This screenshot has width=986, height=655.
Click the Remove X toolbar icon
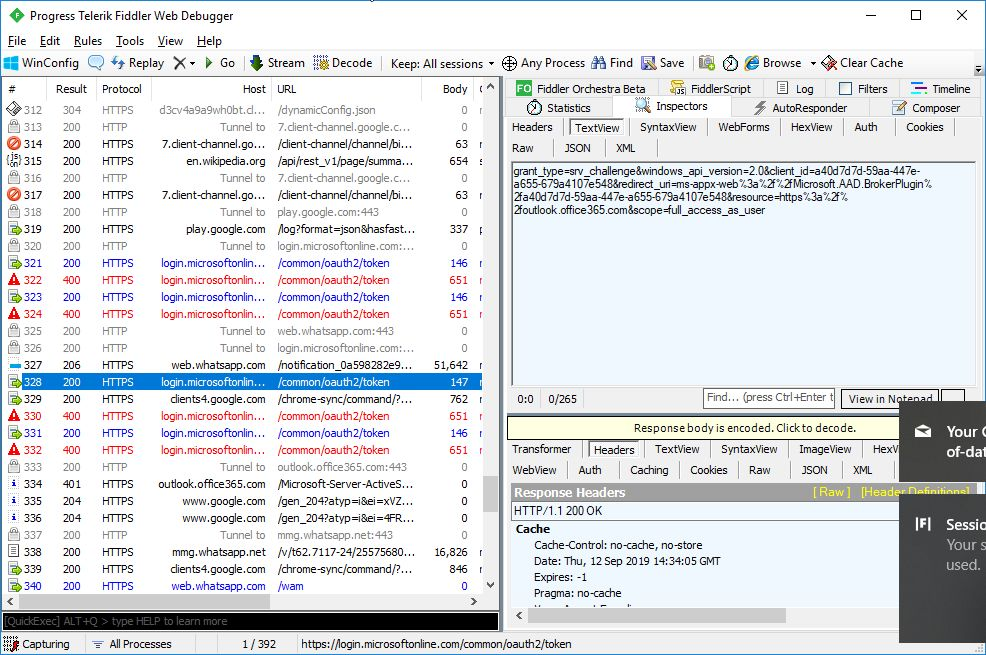pos(180,63)
